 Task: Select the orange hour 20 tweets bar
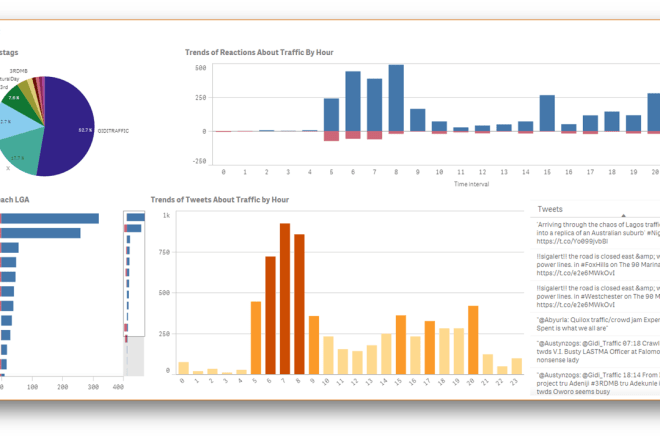tap(473, 340)
